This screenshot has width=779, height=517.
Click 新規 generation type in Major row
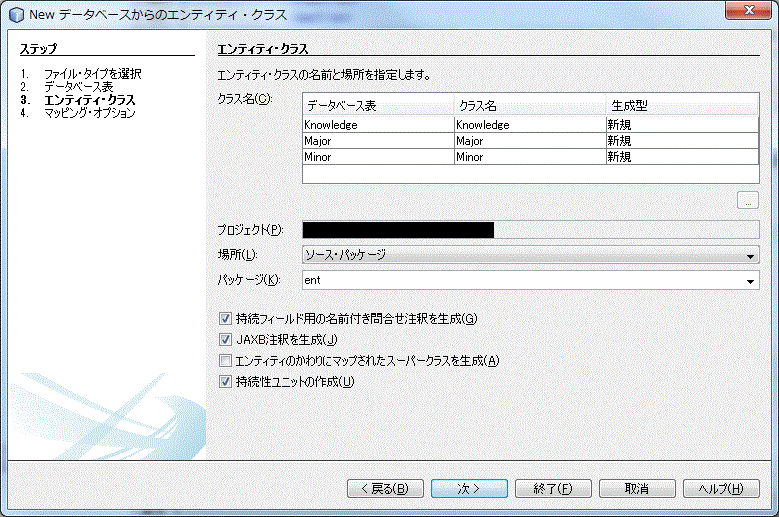682,141
